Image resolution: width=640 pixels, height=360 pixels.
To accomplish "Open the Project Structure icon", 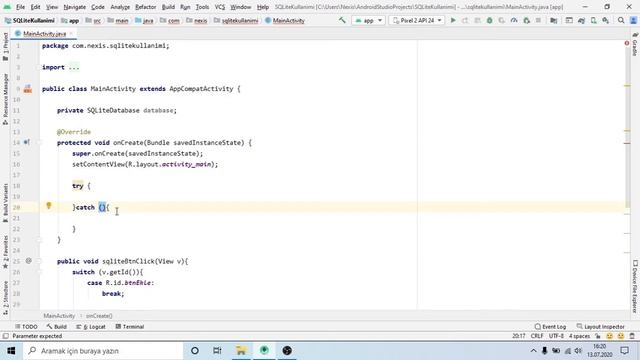I will 553,20.
